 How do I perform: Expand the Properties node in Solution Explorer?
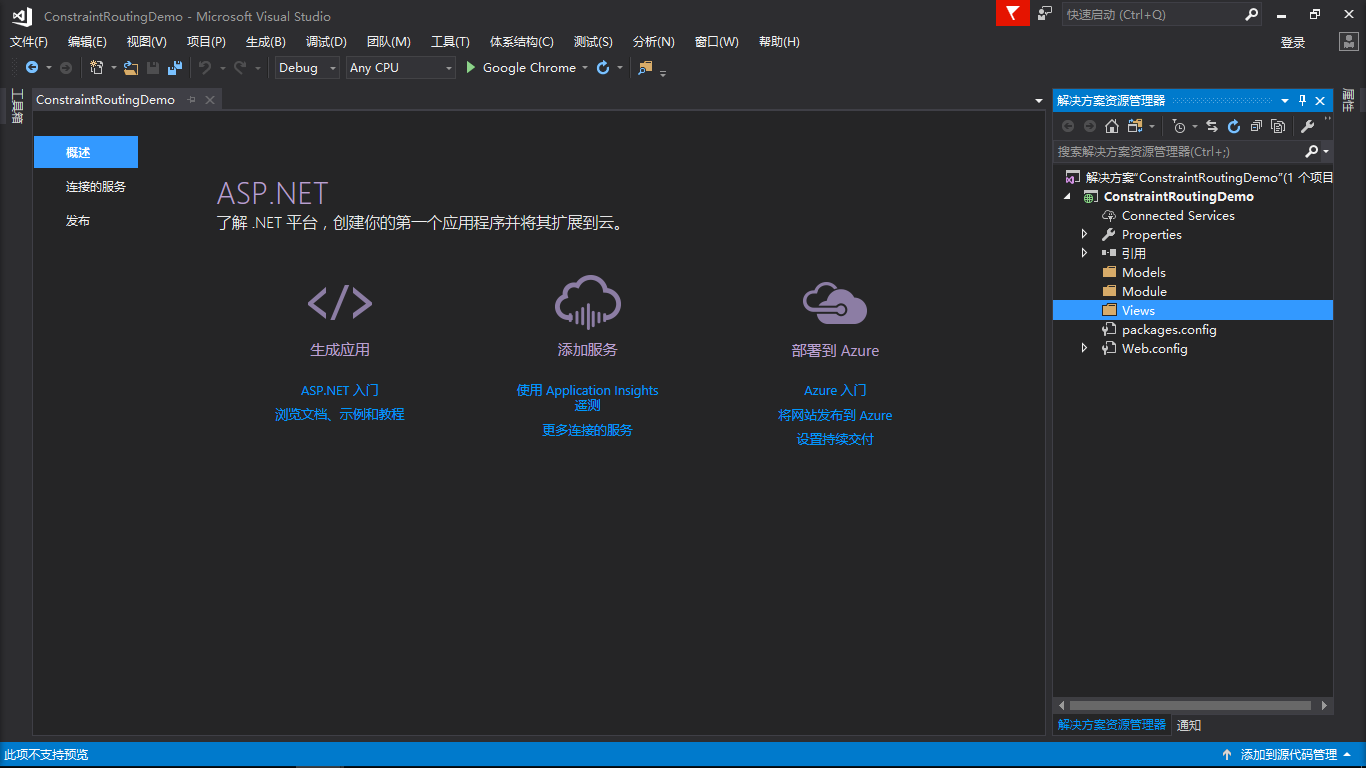[x=1085, y=234]
